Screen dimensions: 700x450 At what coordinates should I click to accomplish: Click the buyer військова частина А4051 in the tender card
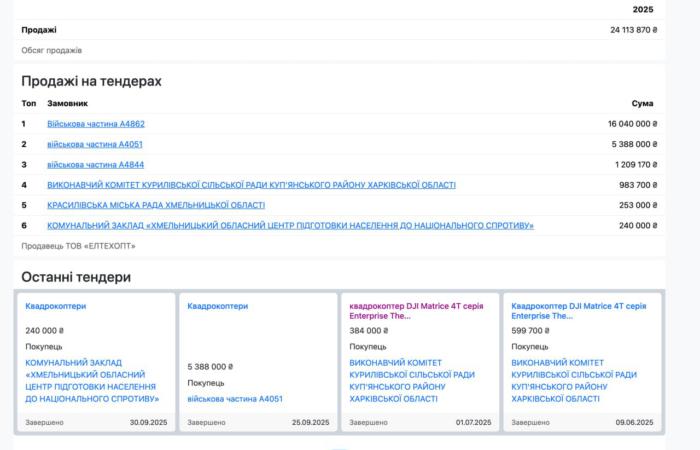[x=235, y=398]
